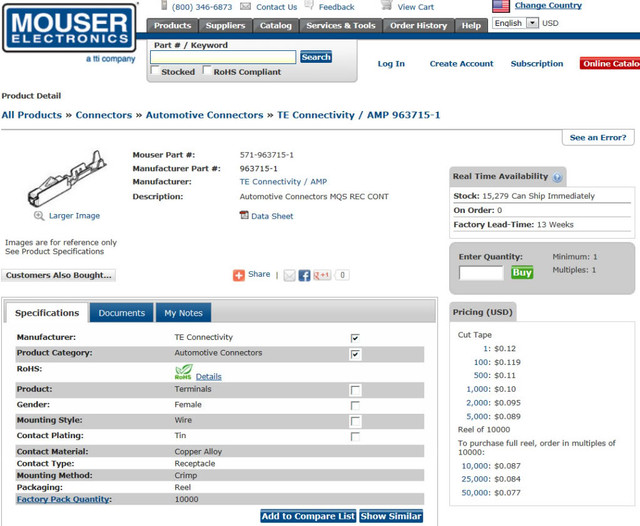
Task: Click the See an Error? button
Action: coord(598,138)
